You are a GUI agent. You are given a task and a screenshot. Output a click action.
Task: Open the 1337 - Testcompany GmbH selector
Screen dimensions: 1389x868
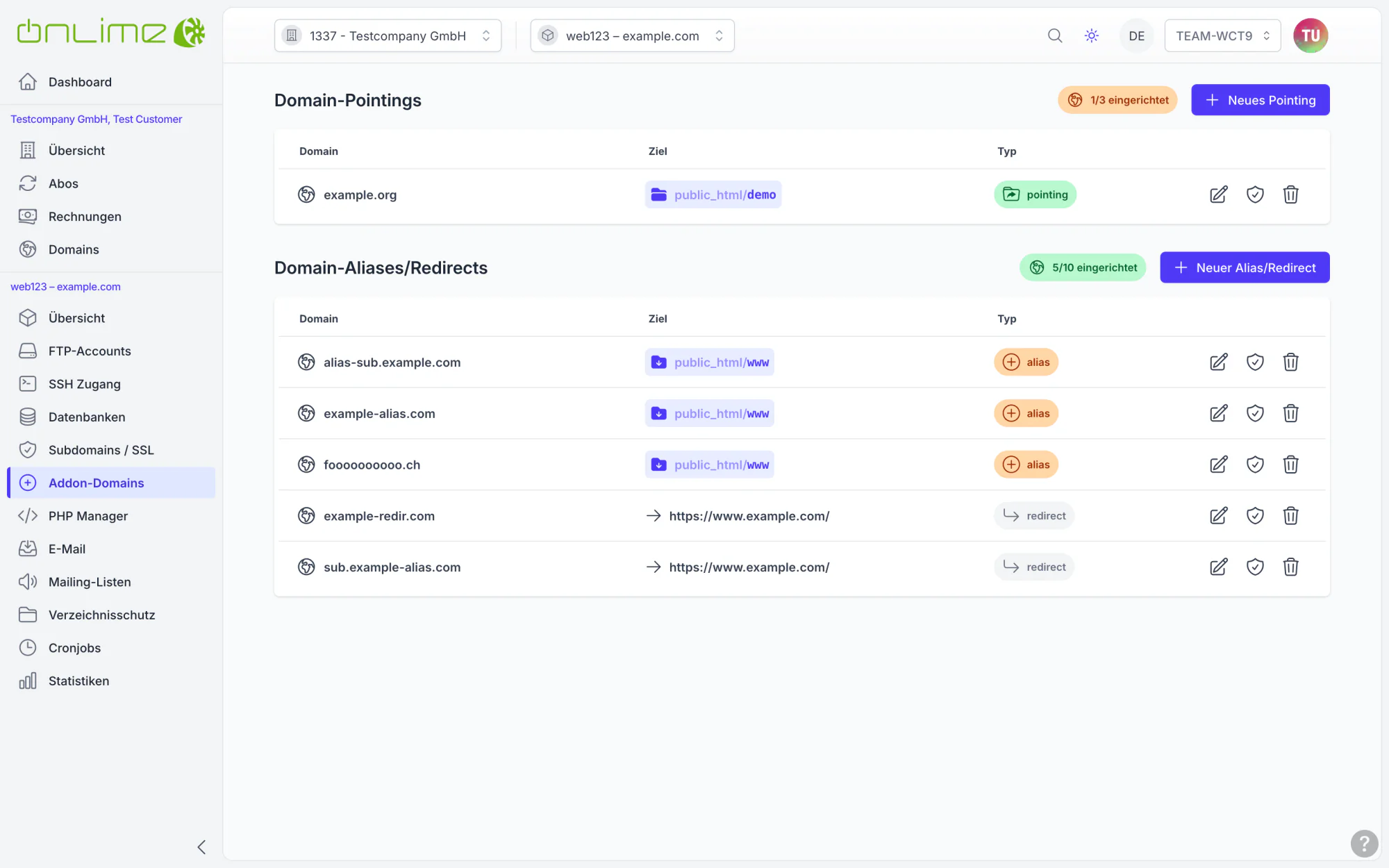point(388,35)
